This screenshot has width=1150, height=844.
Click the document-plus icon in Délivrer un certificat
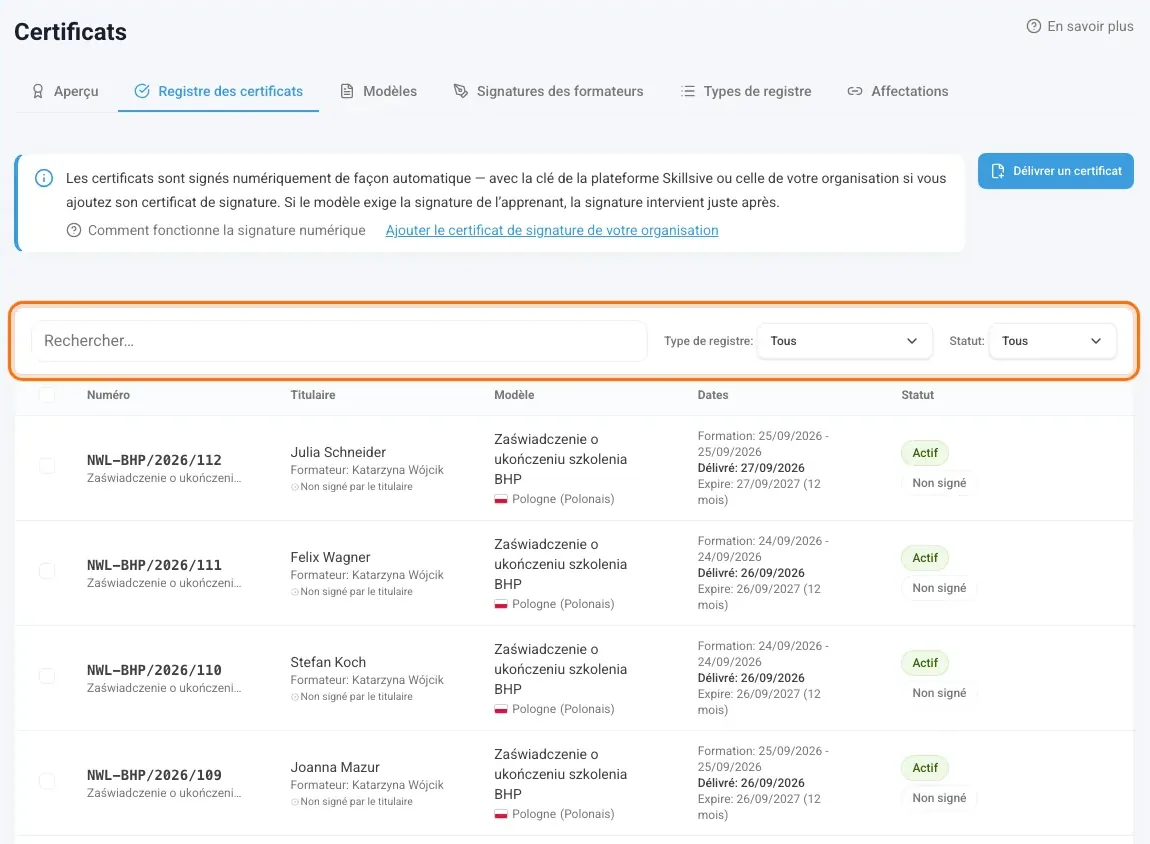(997, 171)
